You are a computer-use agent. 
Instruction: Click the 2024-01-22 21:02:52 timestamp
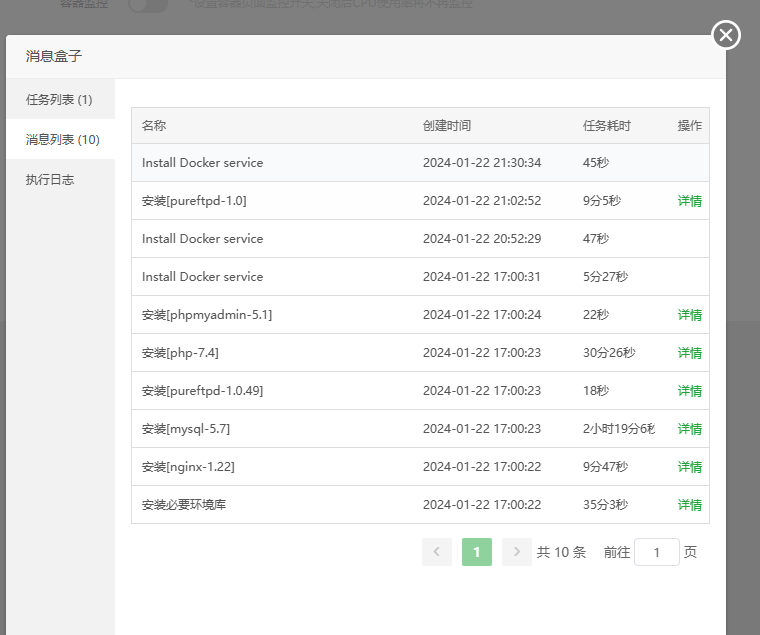point(482,201)
